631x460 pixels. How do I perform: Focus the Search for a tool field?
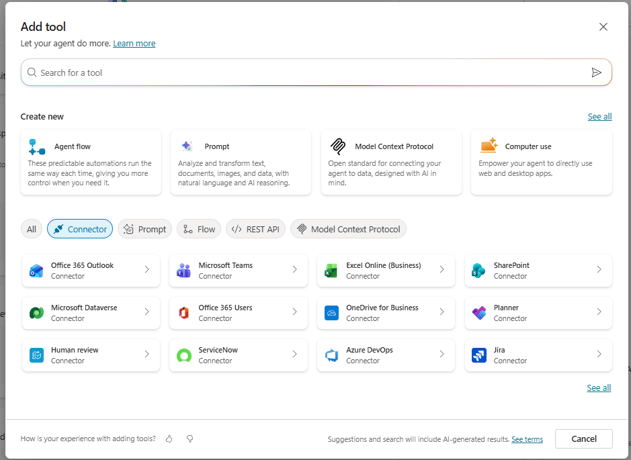click(316, 72)
